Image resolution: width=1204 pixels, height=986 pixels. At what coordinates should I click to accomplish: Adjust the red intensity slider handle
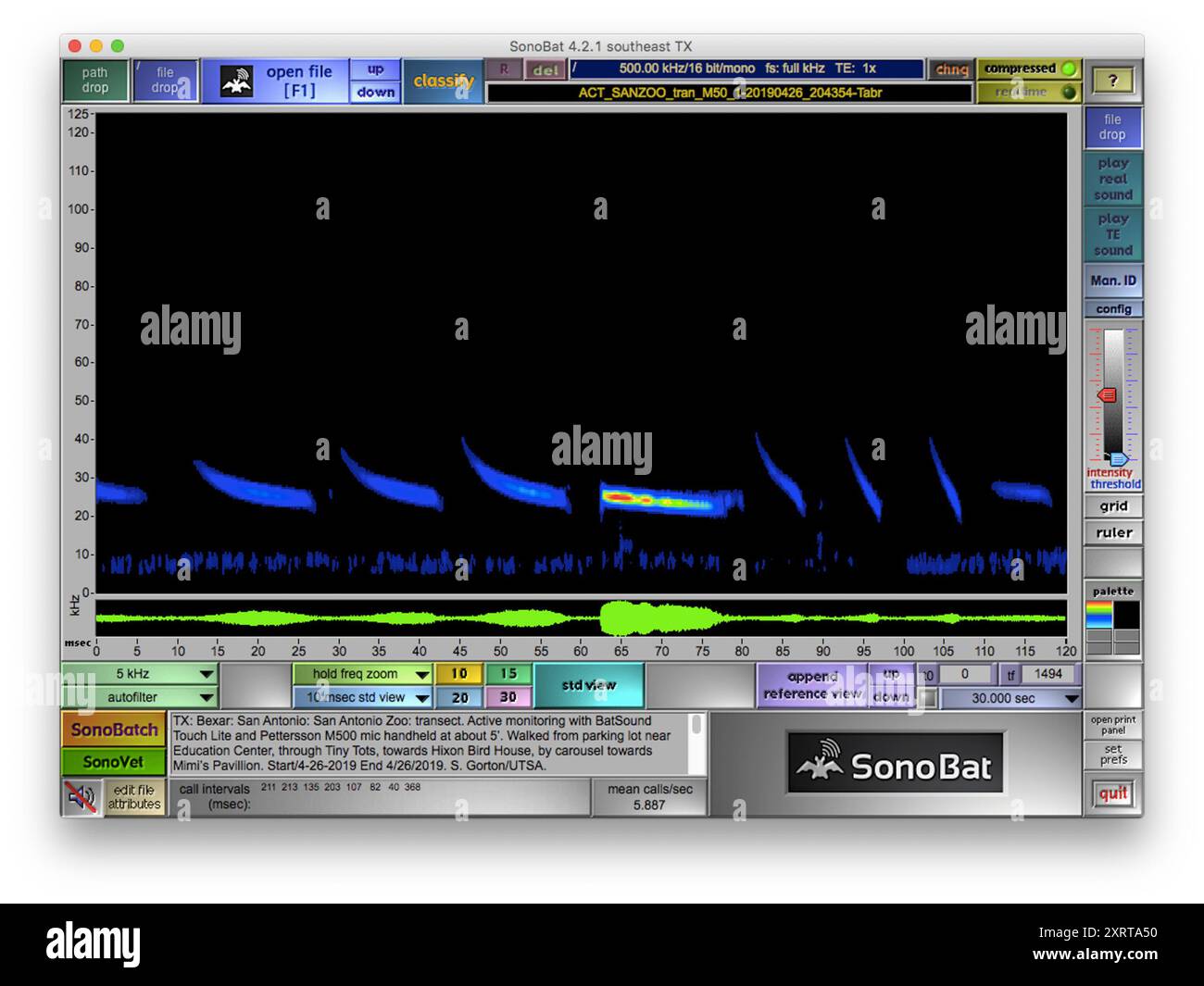tap(1107, 395)
